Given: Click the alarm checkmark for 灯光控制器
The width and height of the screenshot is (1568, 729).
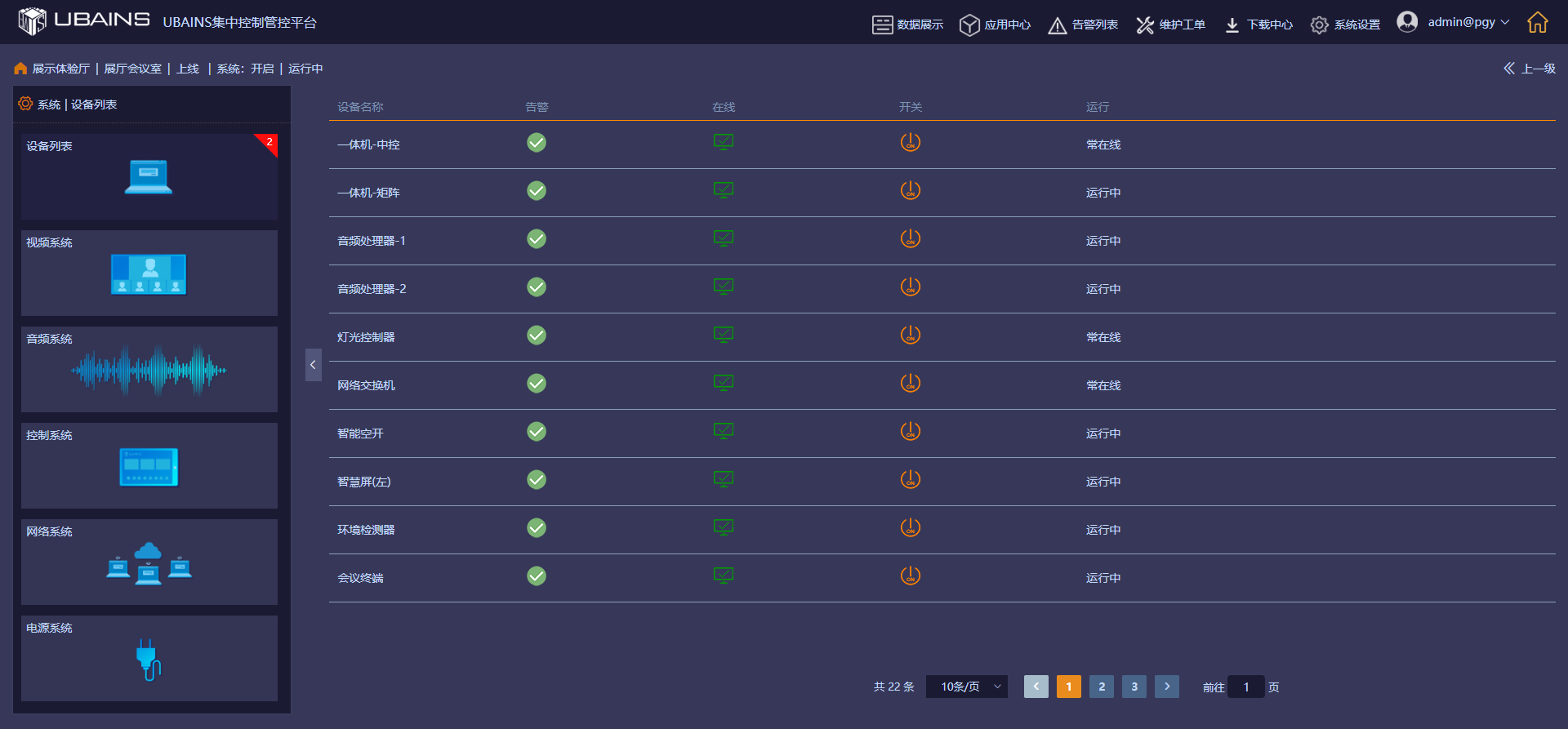Looking at the screenshot, I should pyautogui.click(x=537, y=336).
